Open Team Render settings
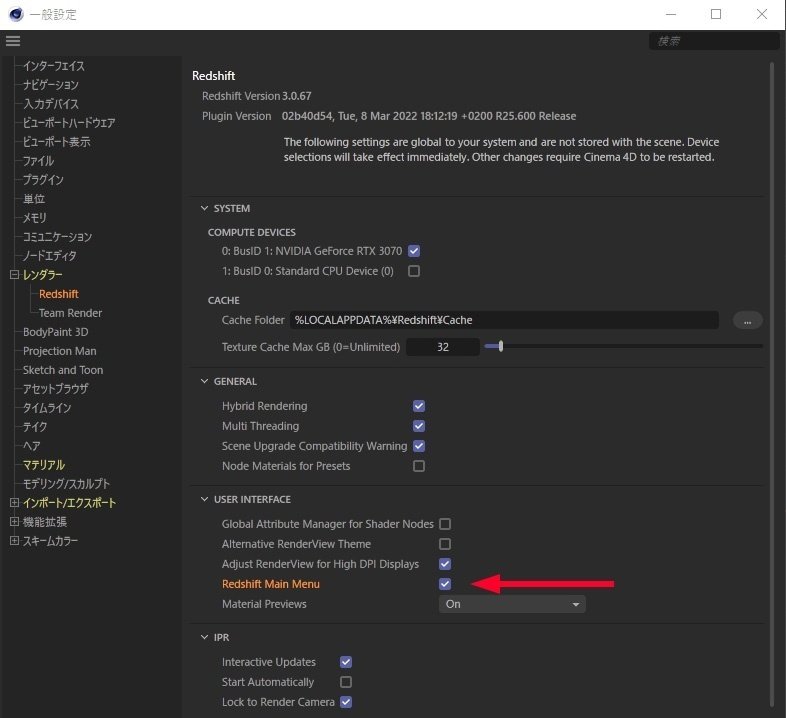 (x=70, y=313)
